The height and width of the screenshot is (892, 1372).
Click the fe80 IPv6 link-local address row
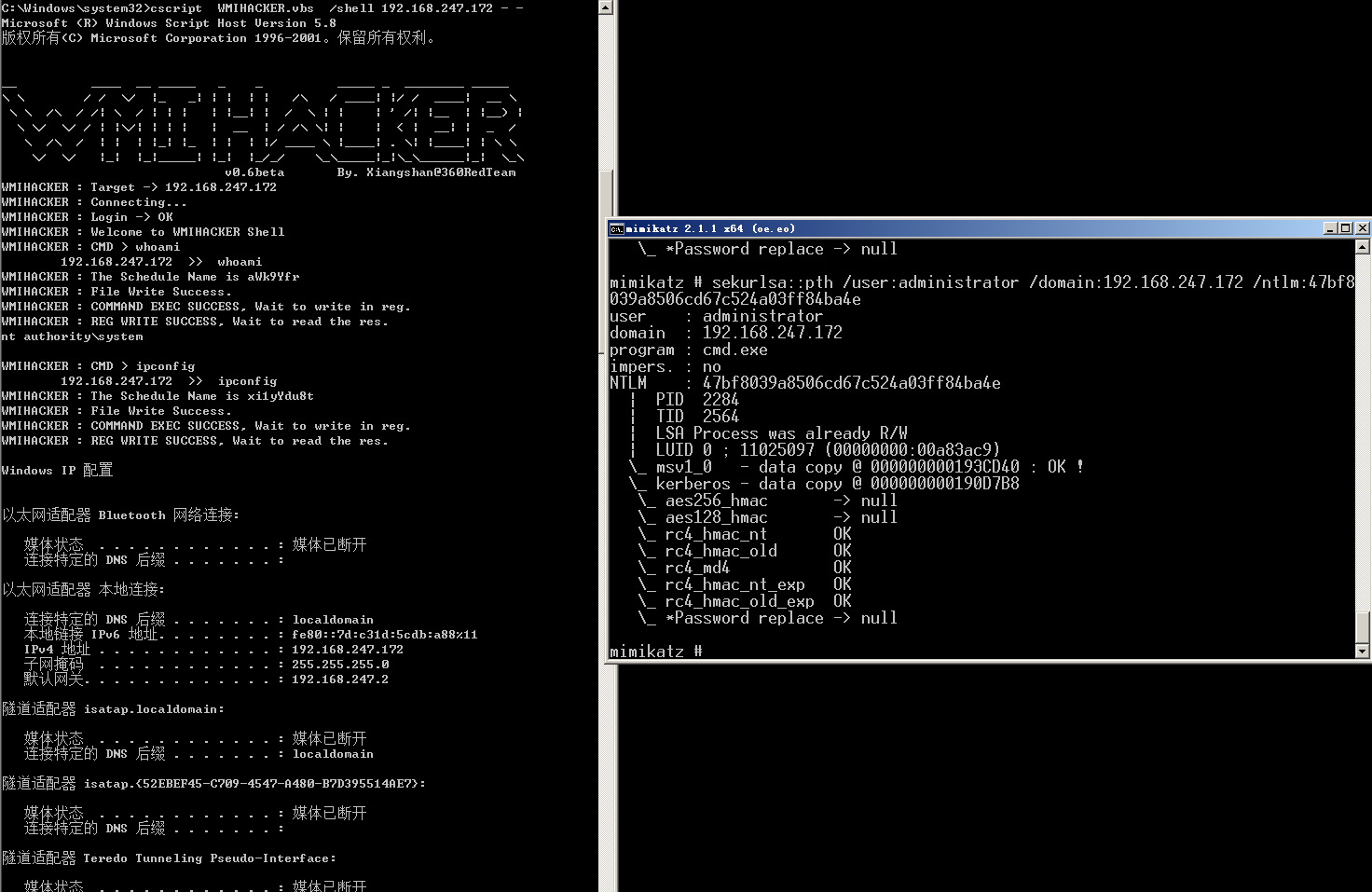(252, 634)
